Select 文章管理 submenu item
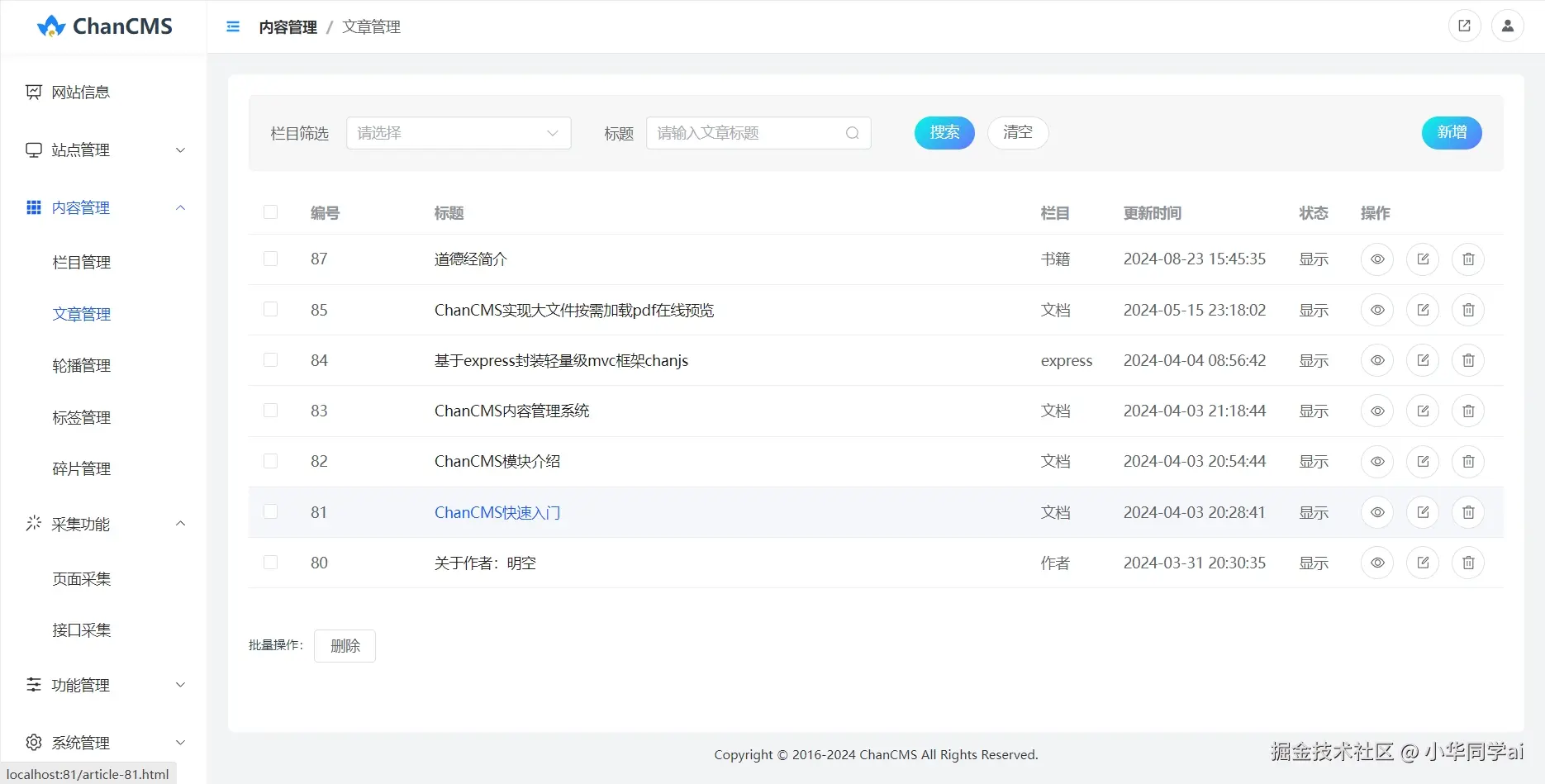This screenshot has width=1545, height=784. (x=82, y=314)
